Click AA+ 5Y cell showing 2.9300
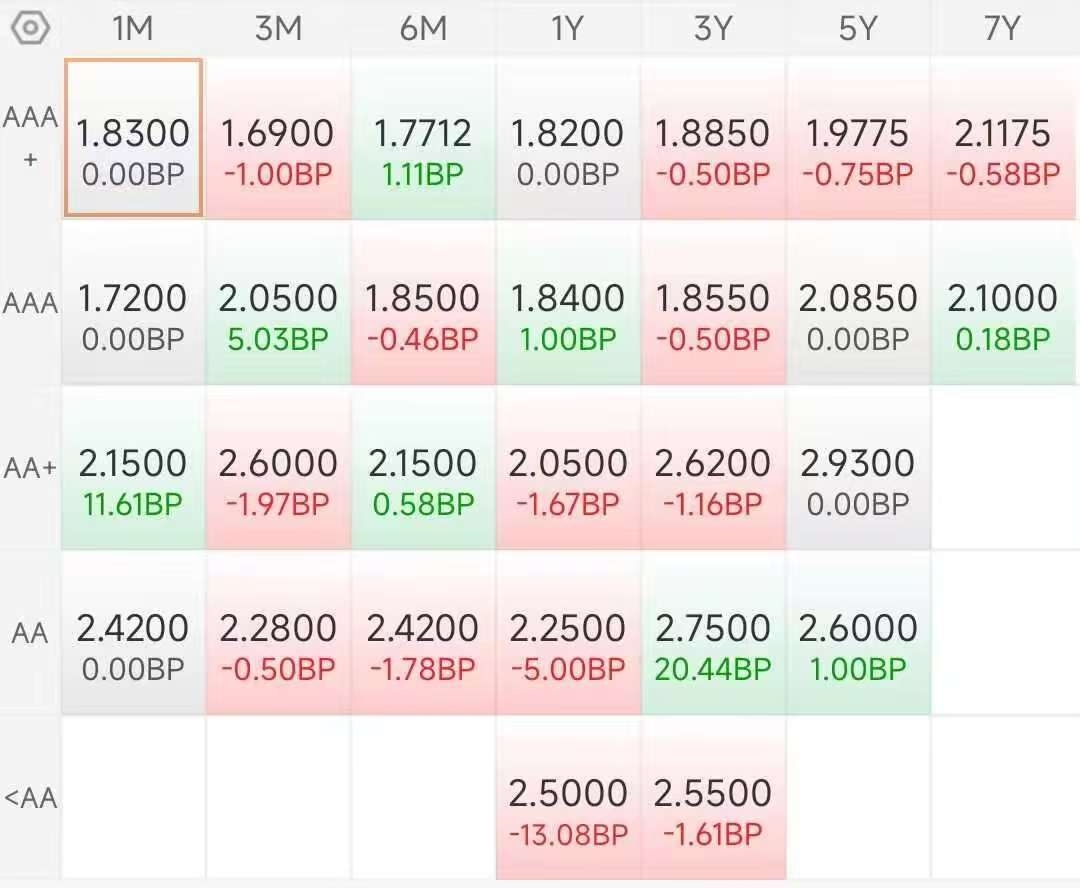The width and height of the screenshot is (1080, 888). (858, 468)
